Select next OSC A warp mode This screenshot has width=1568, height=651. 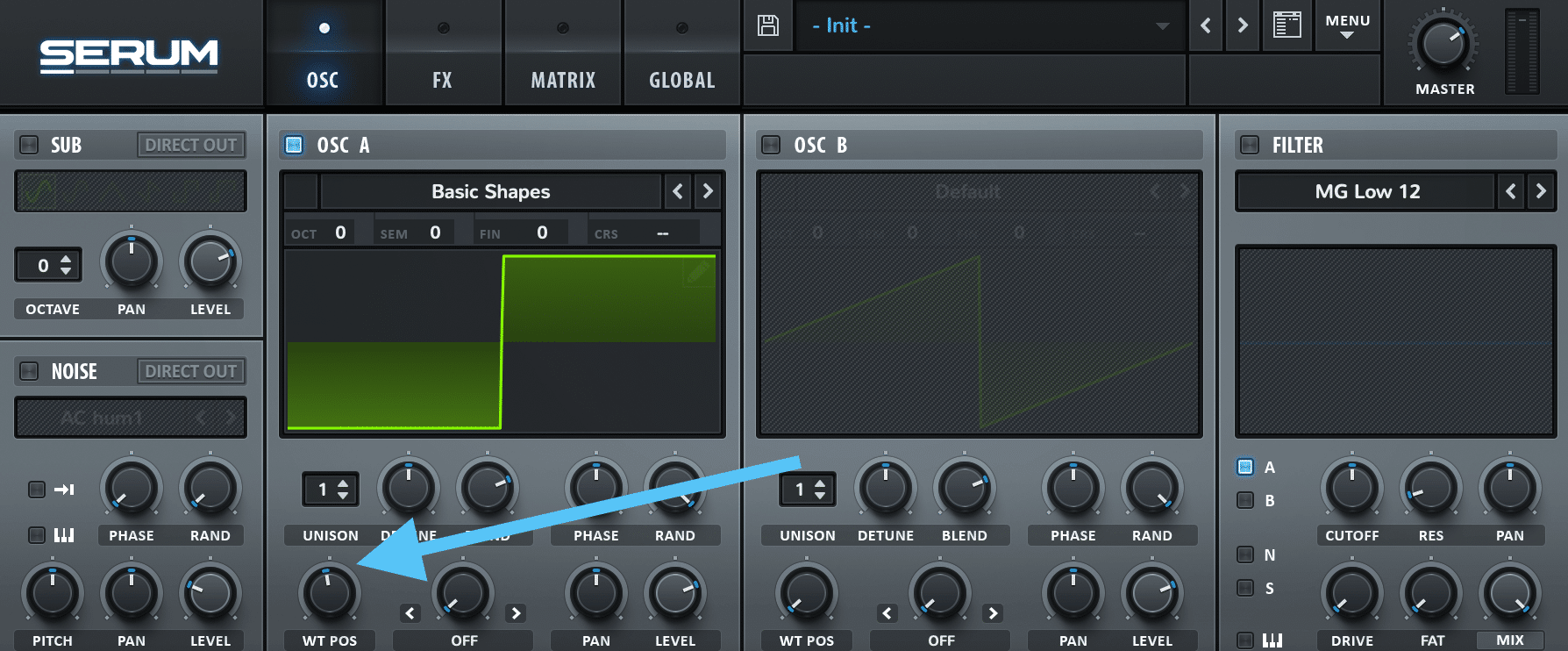517,613
